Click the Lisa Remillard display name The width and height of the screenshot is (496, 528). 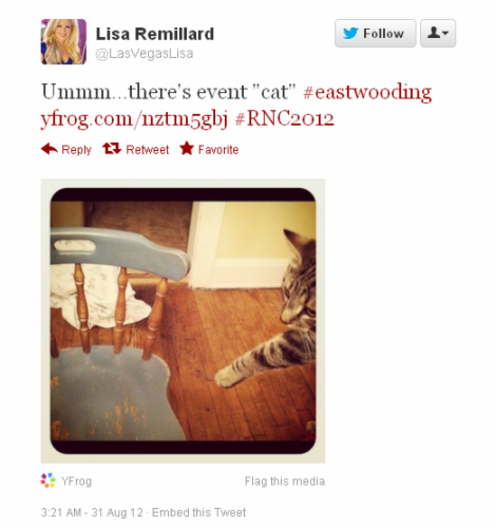155,34
